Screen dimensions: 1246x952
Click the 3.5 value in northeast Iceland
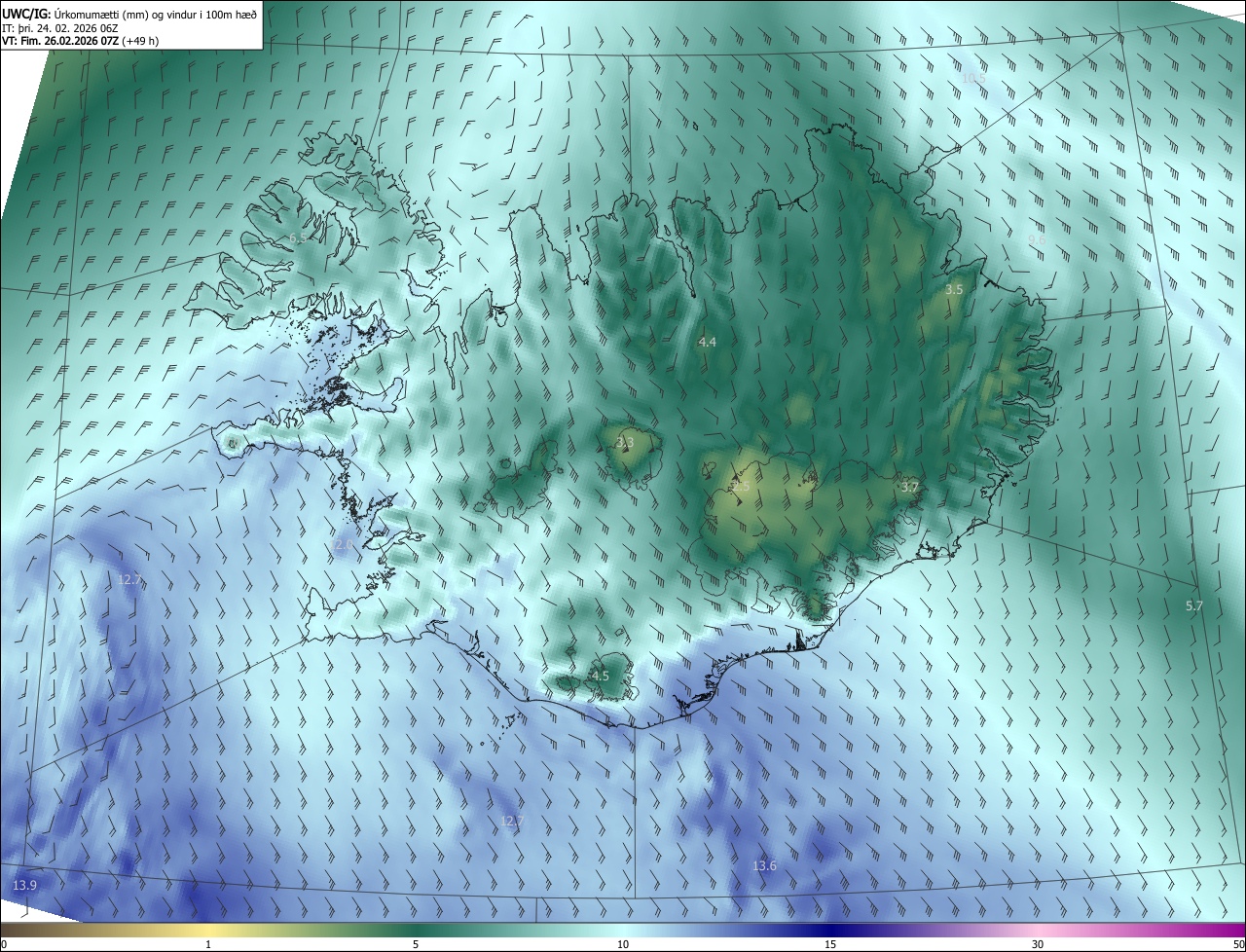[954, 290]
